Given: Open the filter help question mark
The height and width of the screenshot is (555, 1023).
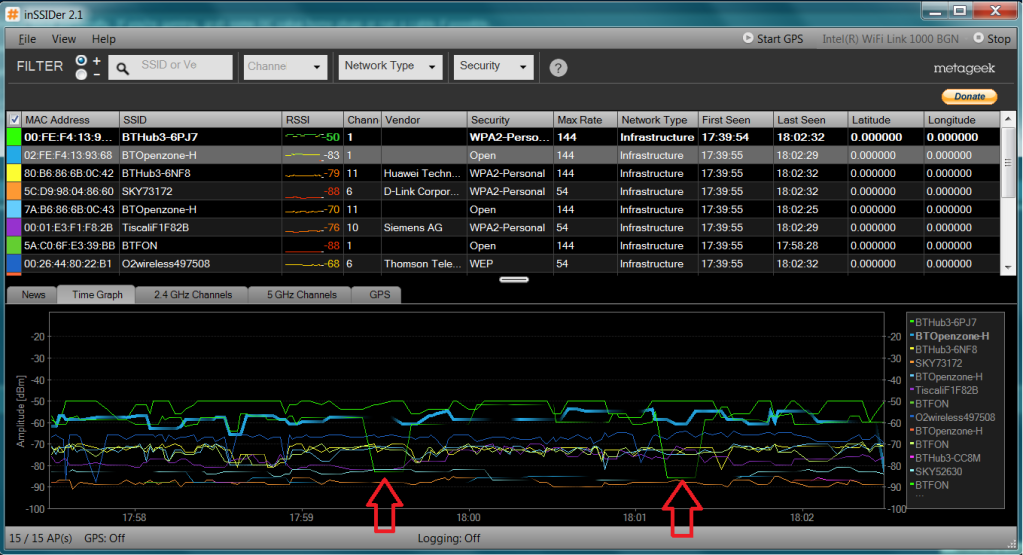Looking at the screenshot, I should (558, 68).
